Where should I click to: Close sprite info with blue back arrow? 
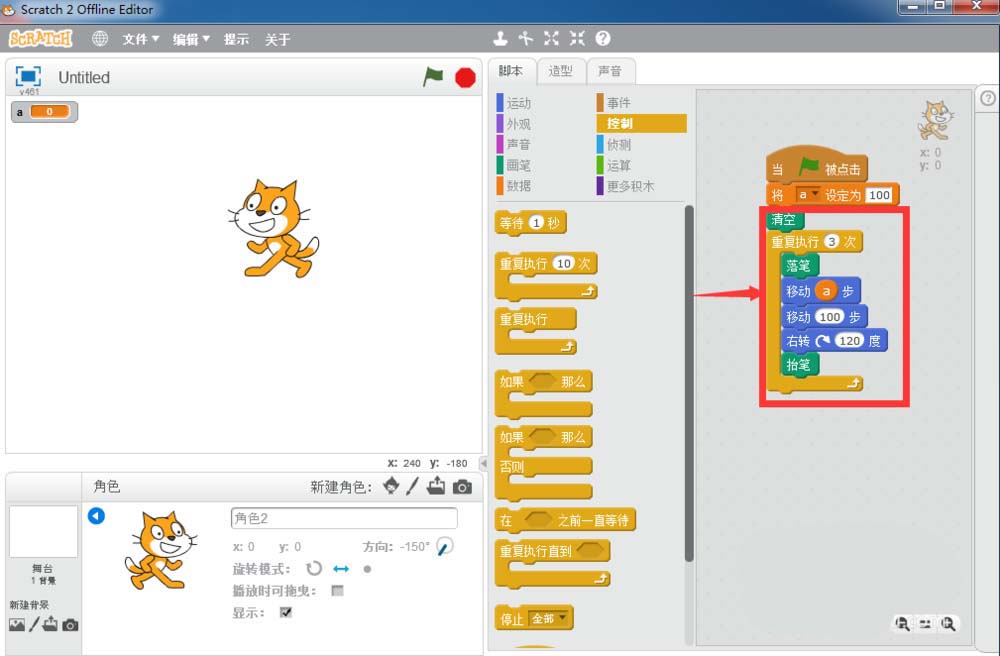click(x=96, y=515)
